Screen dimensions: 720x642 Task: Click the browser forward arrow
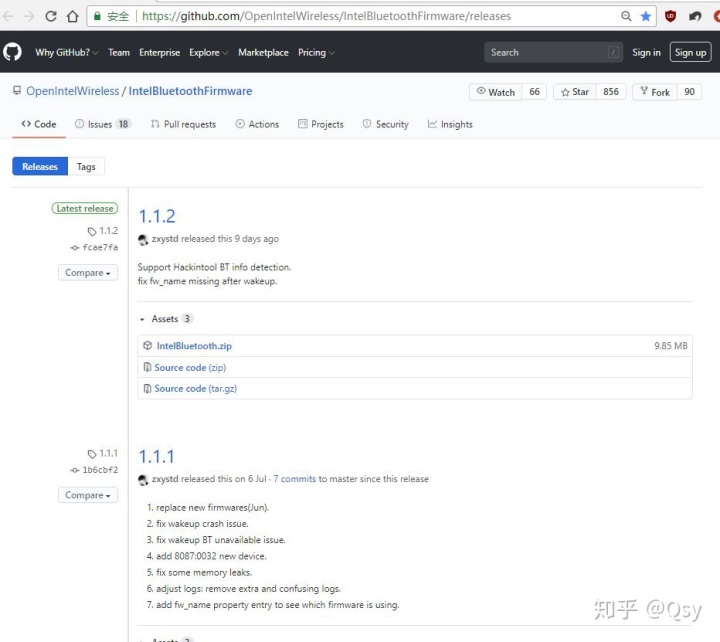pyautogui.click(x=29, y=16)
